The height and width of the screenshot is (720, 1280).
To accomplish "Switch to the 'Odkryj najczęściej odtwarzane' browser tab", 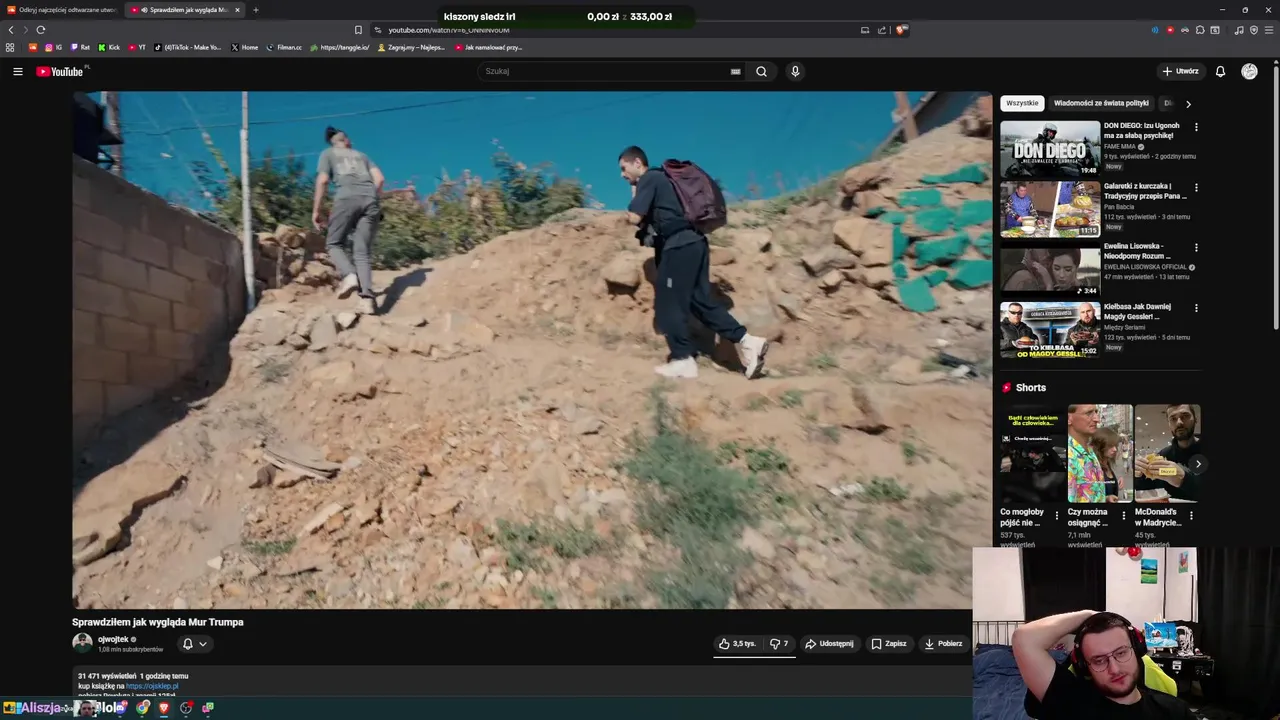I will tap(62, 10).
